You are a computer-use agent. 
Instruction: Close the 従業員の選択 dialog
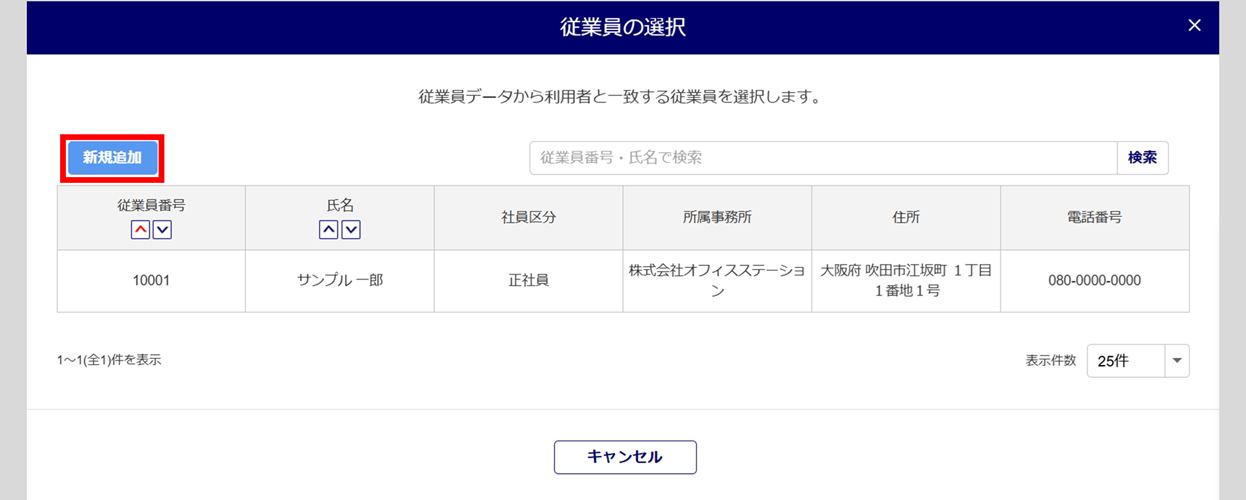click(x=1194, y=26)
